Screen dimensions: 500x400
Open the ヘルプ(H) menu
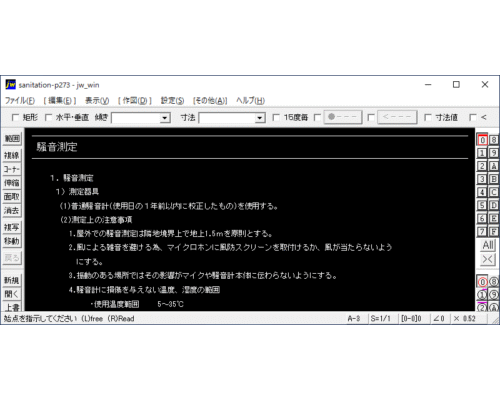coord(250,100)
